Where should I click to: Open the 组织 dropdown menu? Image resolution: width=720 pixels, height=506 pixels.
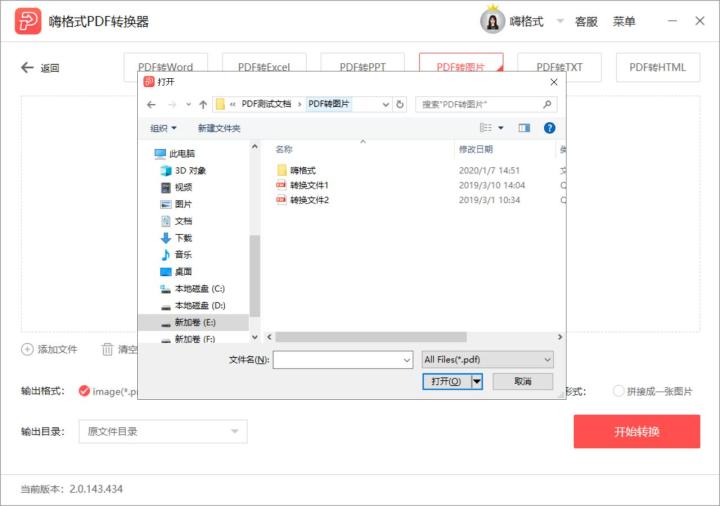click(x=163, y=128)
